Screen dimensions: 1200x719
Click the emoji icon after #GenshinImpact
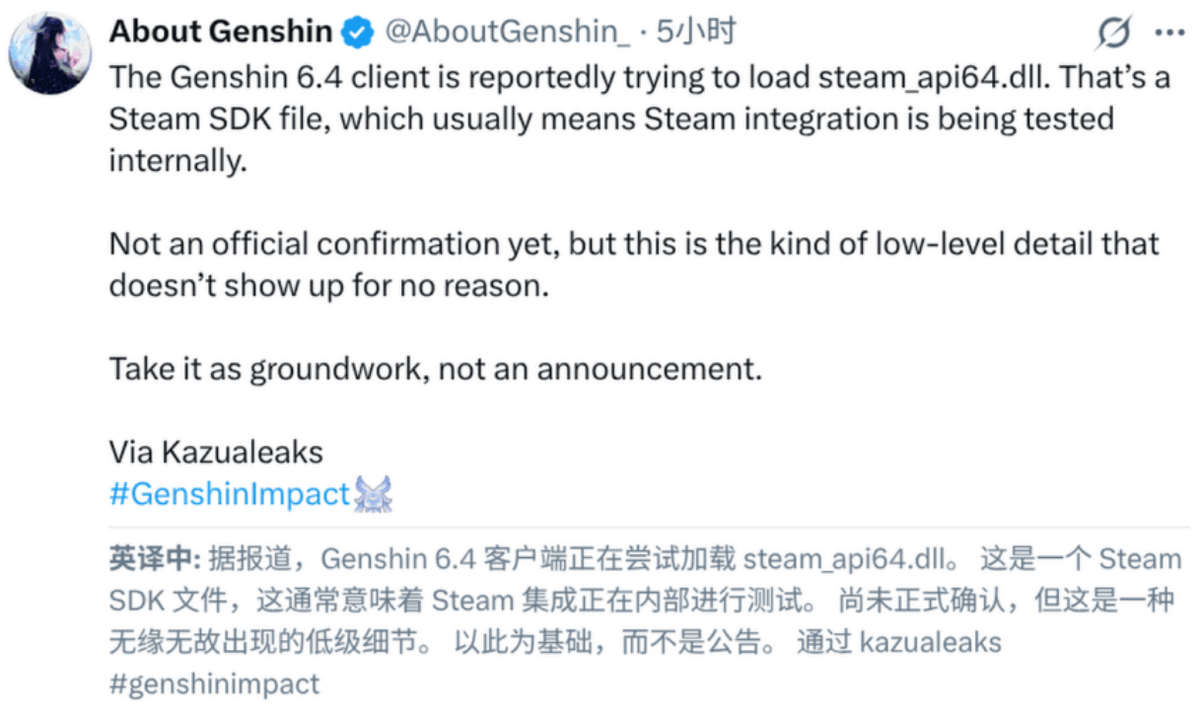373,494
